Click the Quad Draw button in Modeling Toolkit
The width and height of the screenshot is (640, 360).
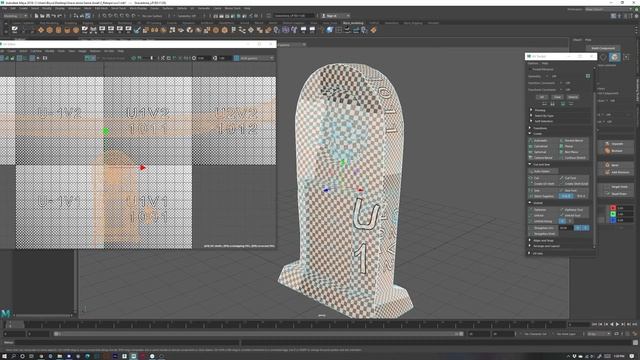[616, 194]
